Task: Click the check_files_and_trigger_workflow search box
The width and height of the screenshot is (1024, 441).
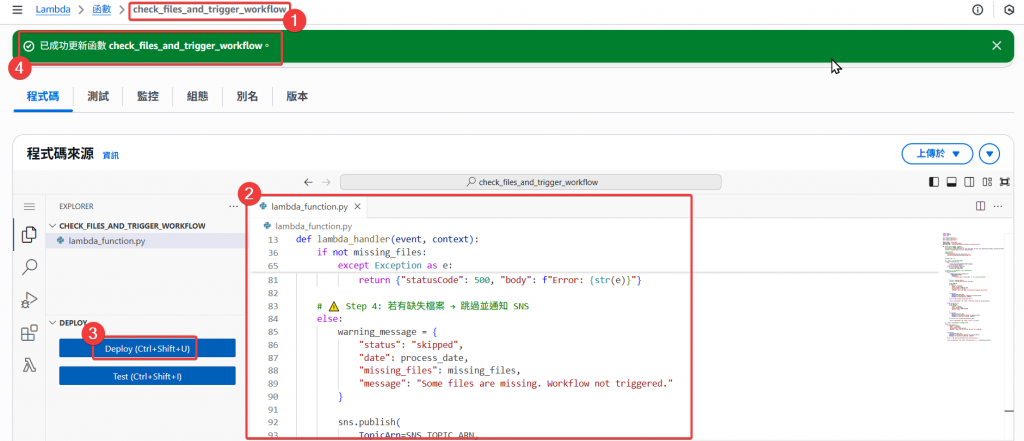Action: [530, 182]
